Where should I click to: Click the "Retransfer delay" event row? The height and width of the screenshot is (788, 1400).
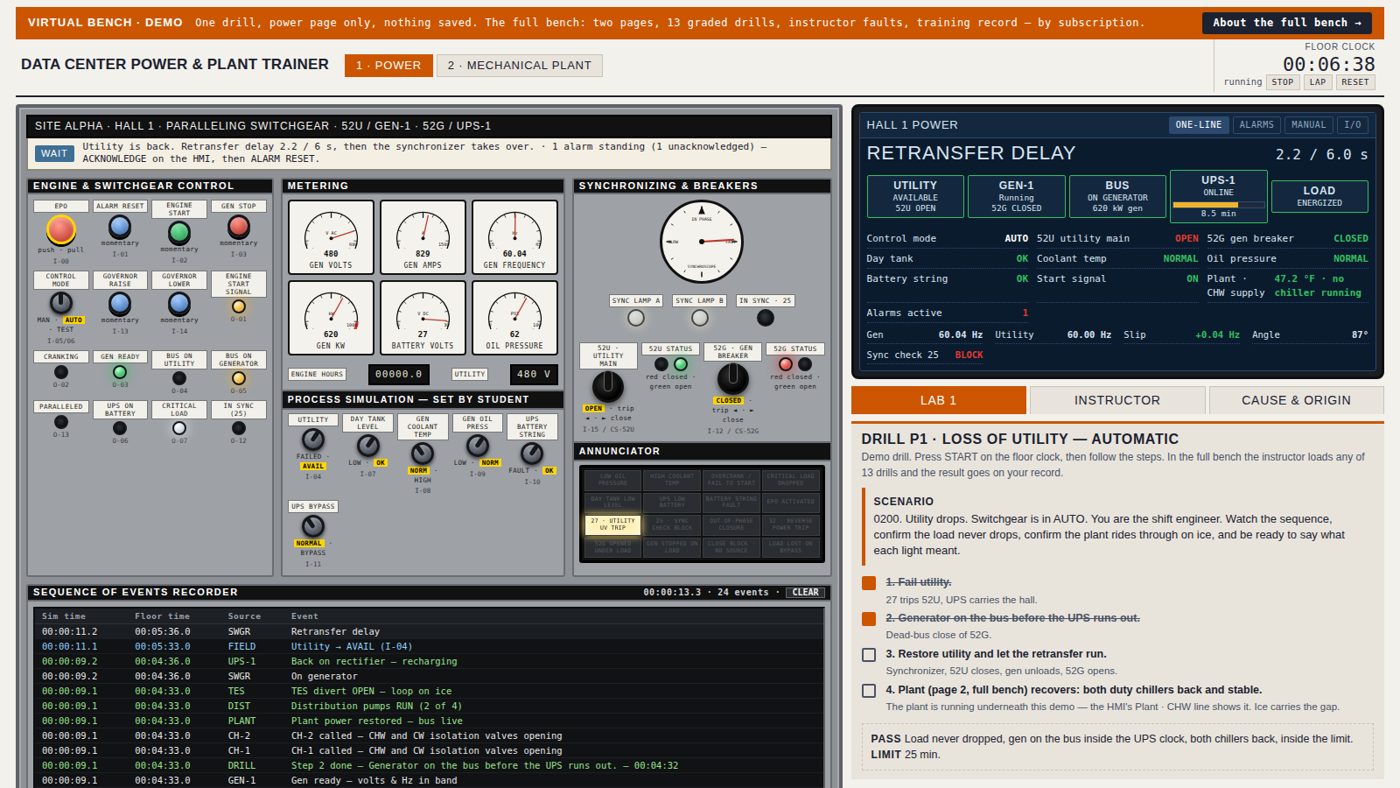(428, 632)
